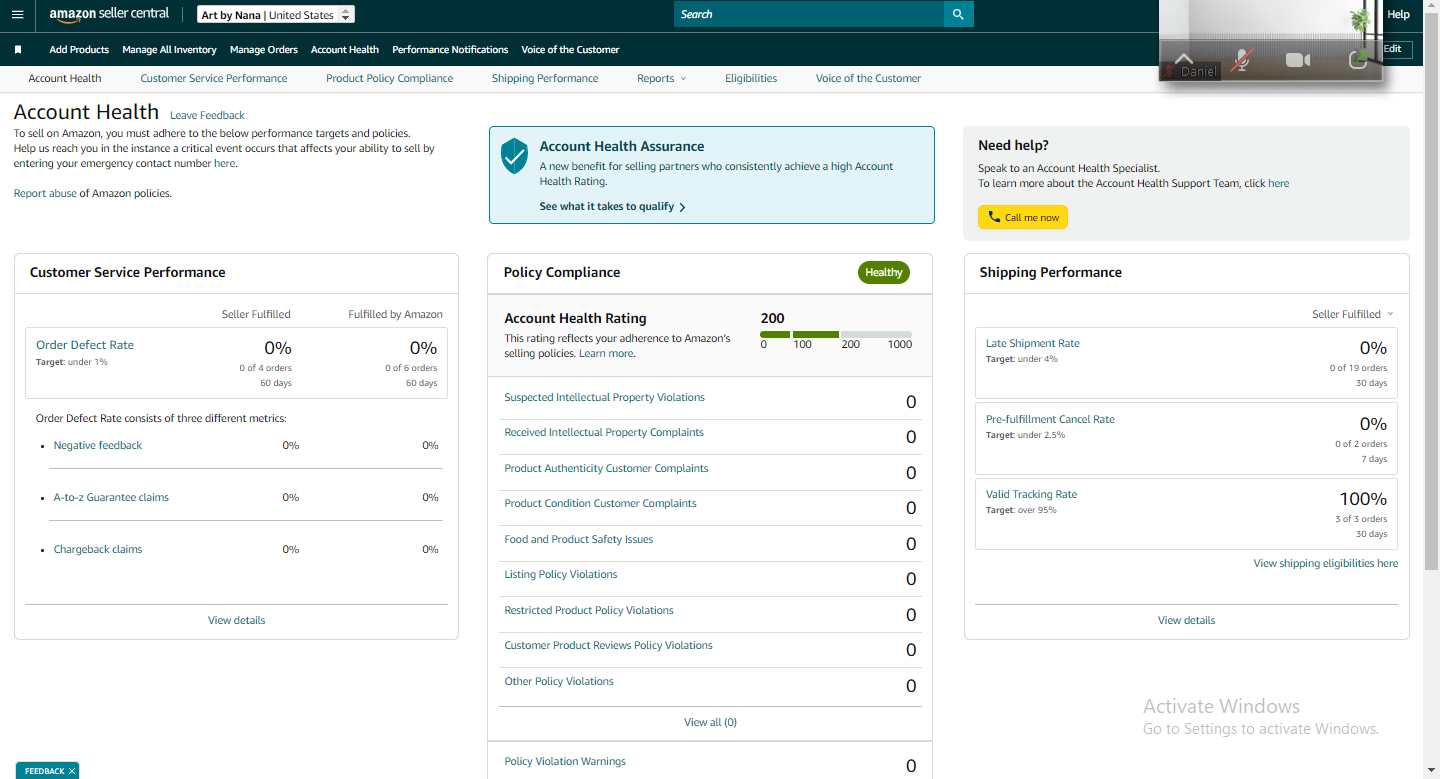
Task: Click the Leave Feedback link
Action: click(207, 115)
